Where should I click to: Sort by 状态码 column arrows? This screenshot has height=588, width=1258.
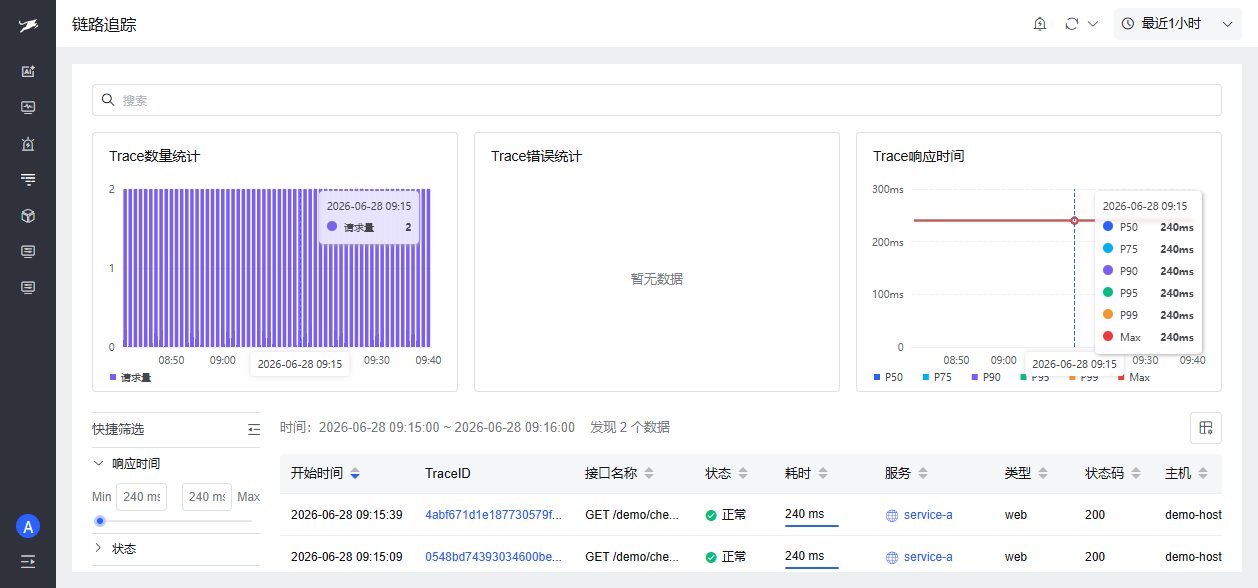coord(1137,473)
